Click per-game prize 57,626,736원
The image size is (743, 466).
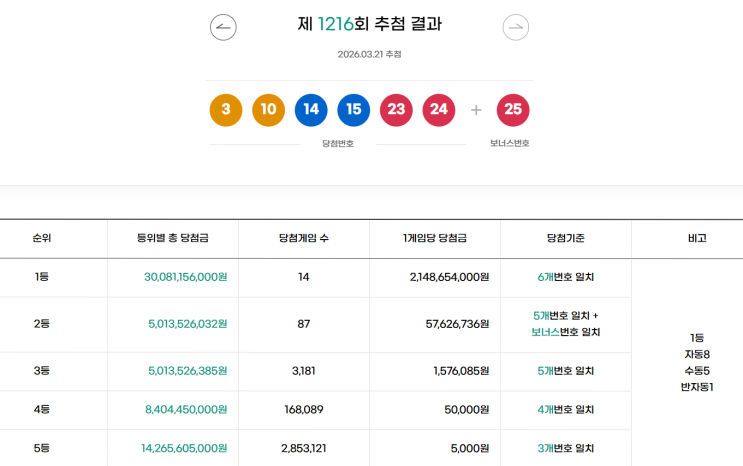pos(457,324)
